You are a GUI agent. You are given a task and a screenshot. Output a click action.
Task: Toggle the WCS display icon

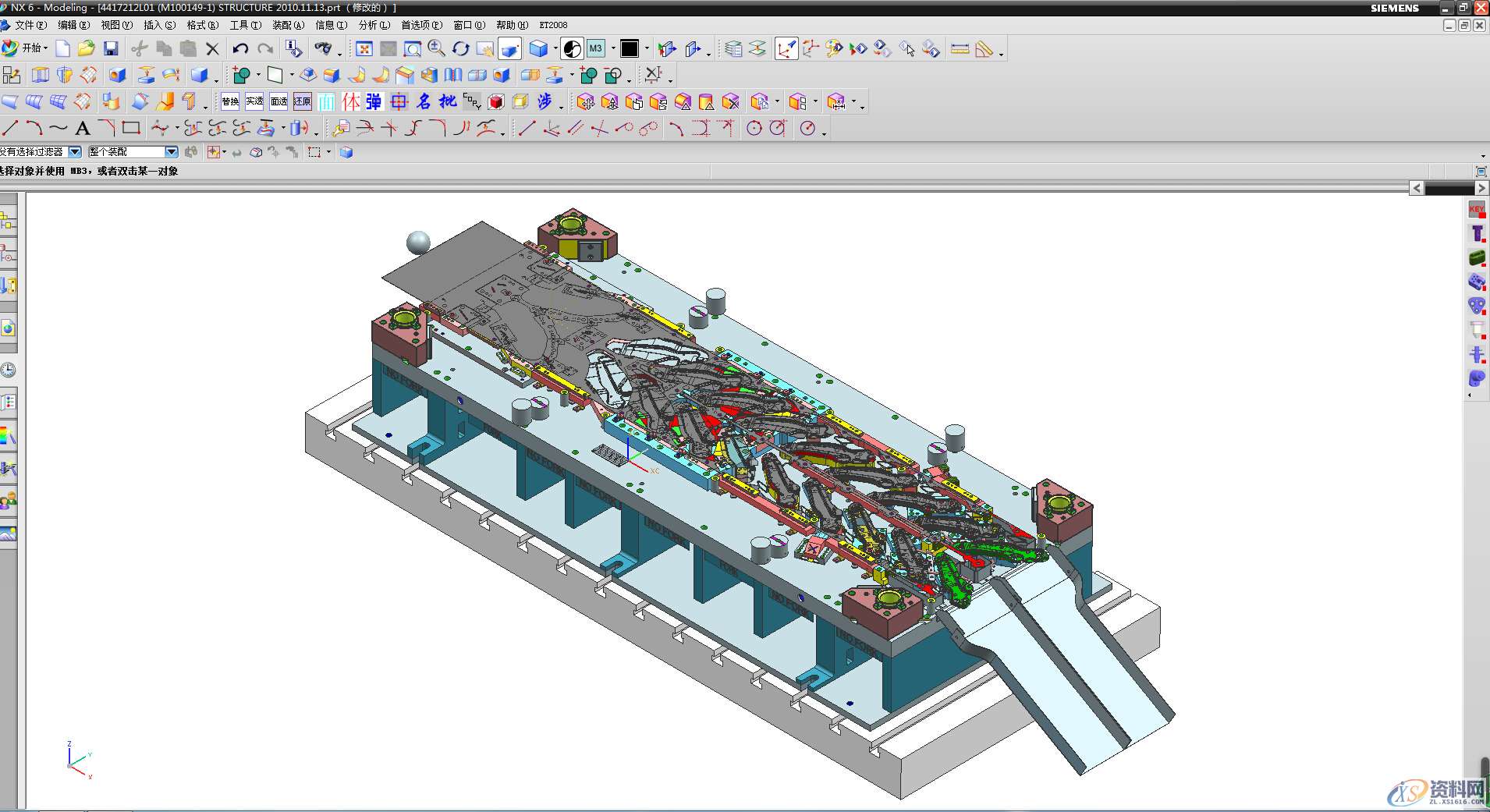pyautogui.click(x=786, y=49)
